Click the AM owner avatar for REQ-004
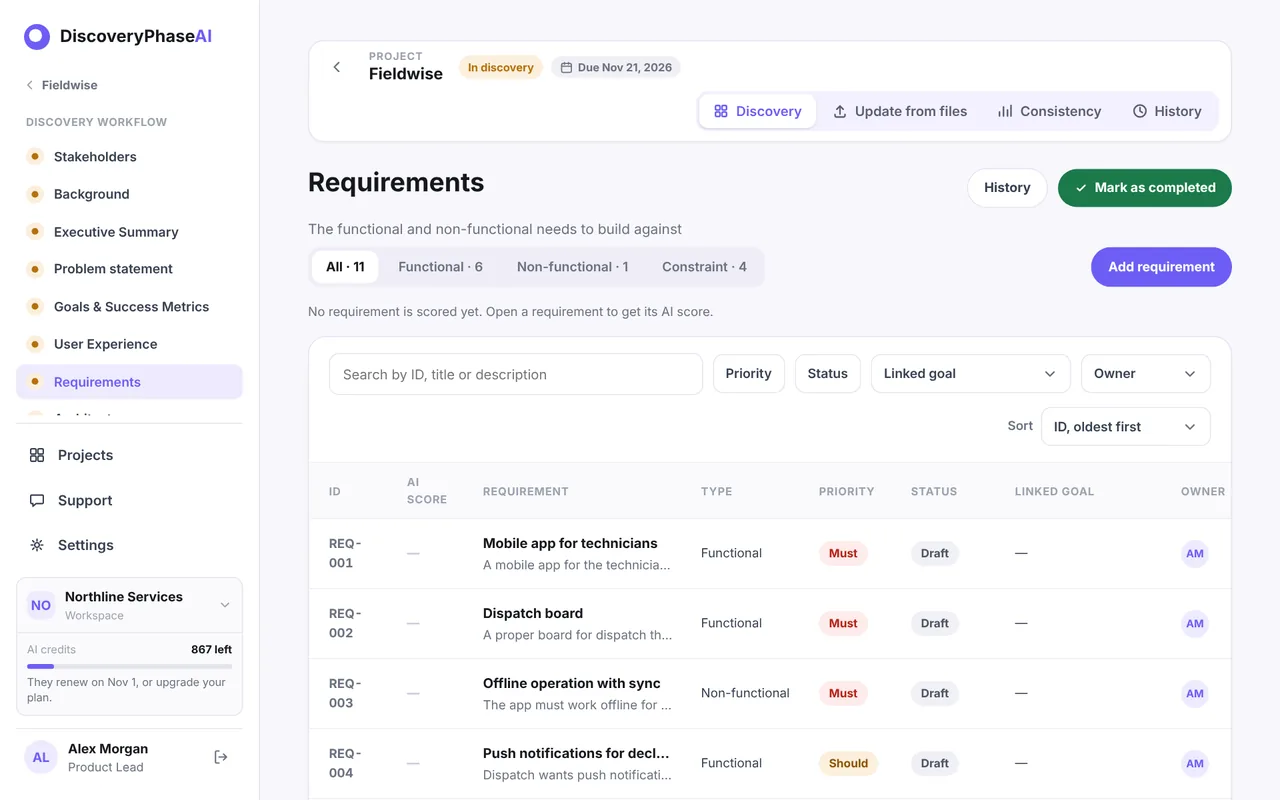Viewport: 1280px width, 800px height. 1195,764
